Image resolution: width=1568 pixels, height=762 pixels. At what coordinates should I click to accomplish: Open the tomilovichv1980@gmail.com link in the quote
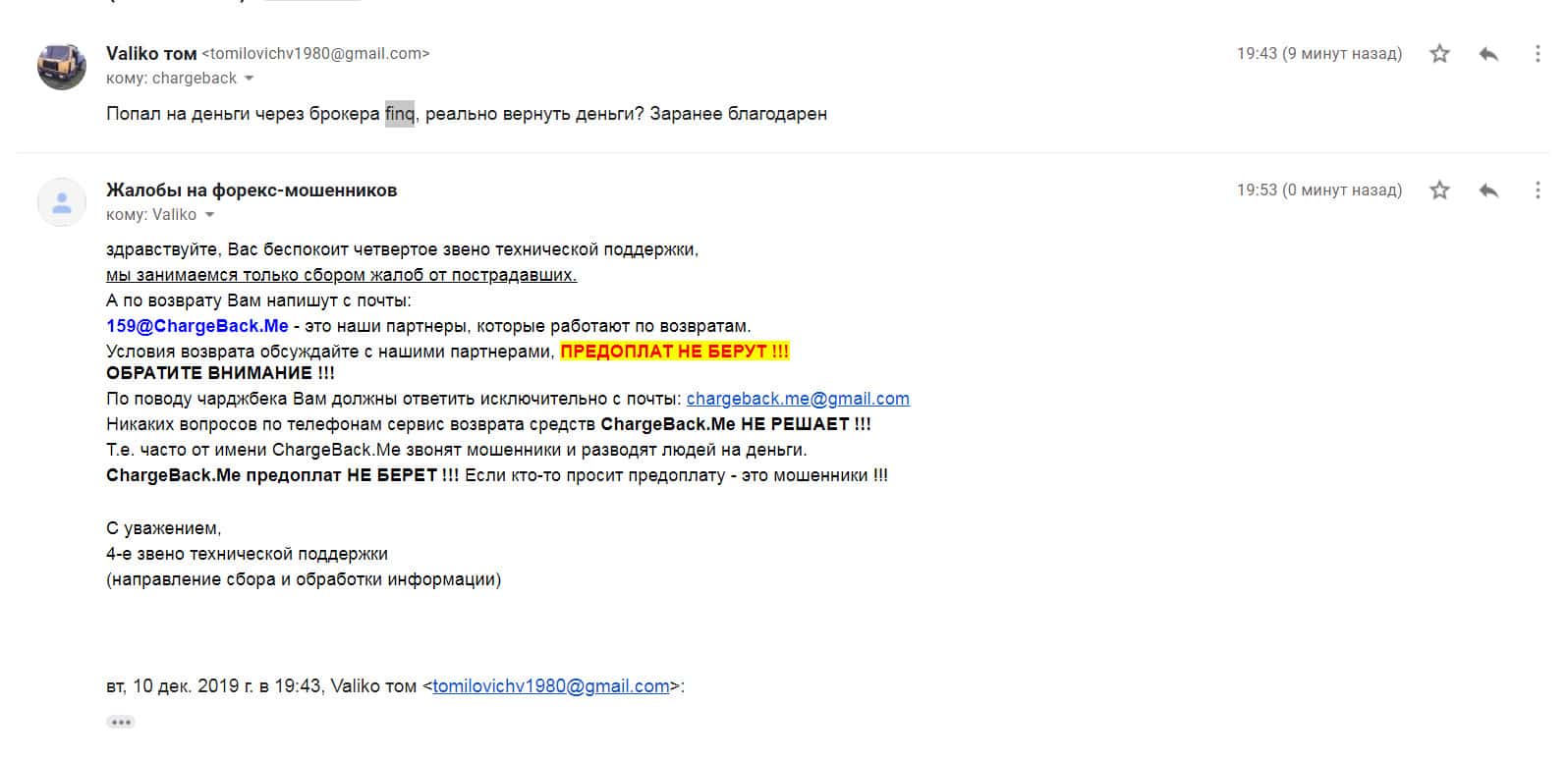tap(550, 686)
